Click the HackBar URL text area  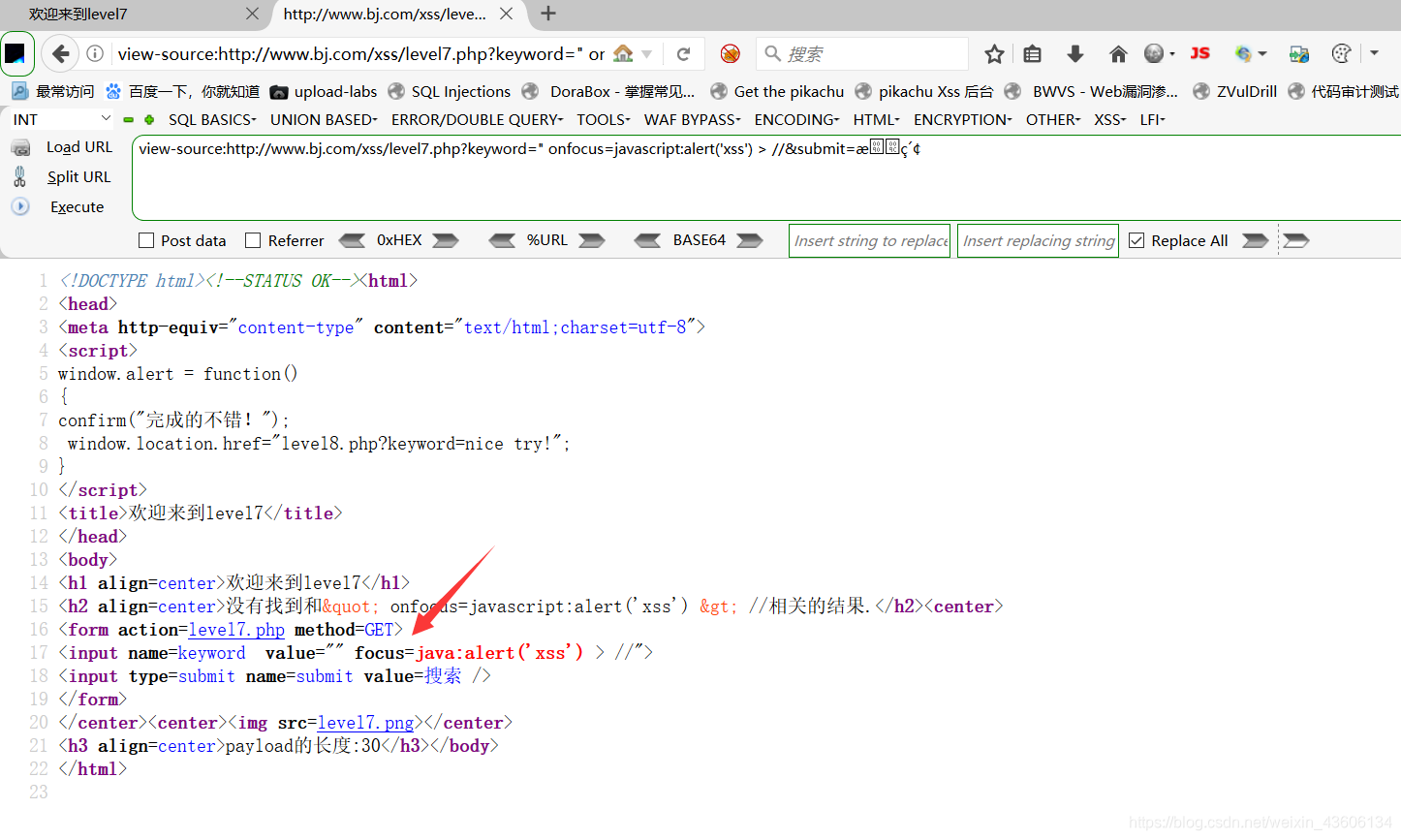765,177
